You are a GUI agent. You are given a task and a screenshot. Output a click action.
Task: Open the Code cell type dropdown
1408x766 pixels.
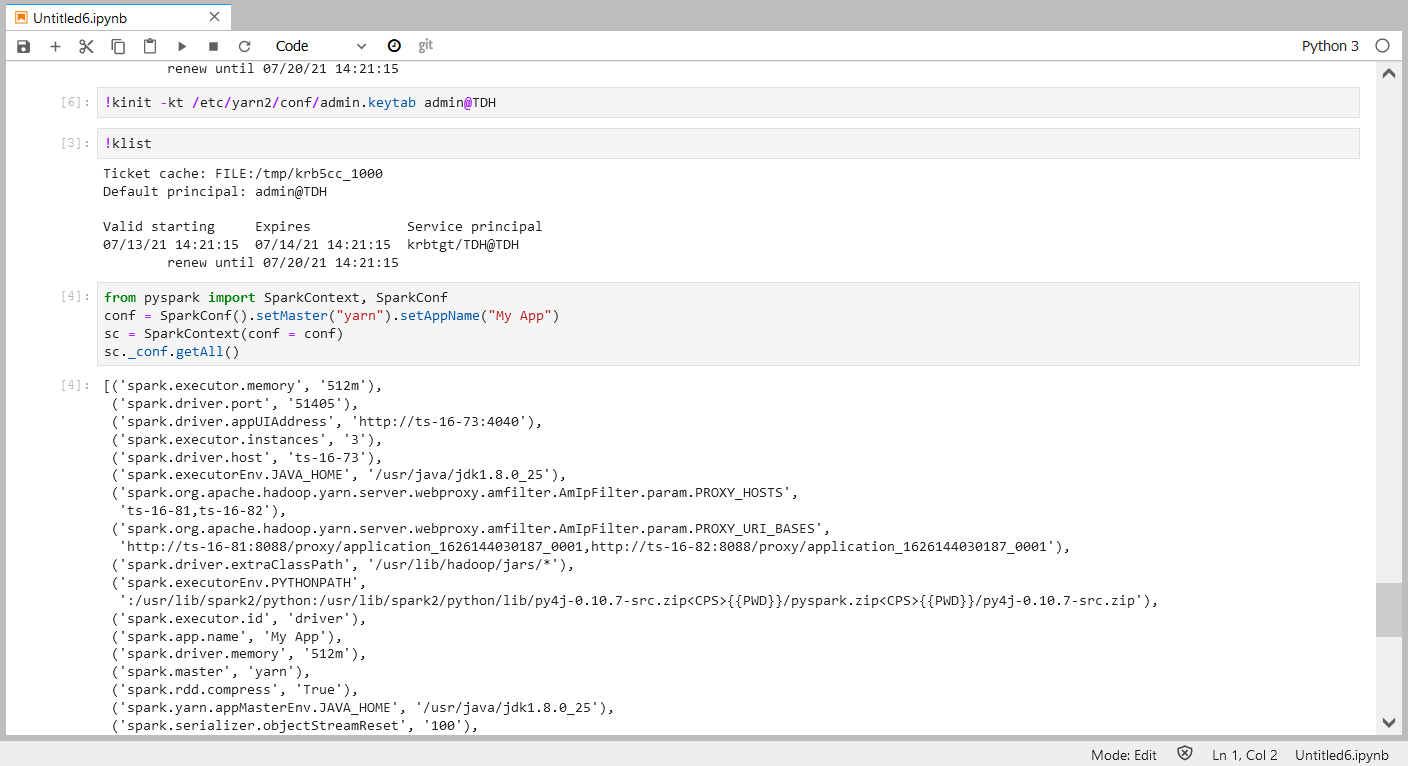tap(320, 46)
